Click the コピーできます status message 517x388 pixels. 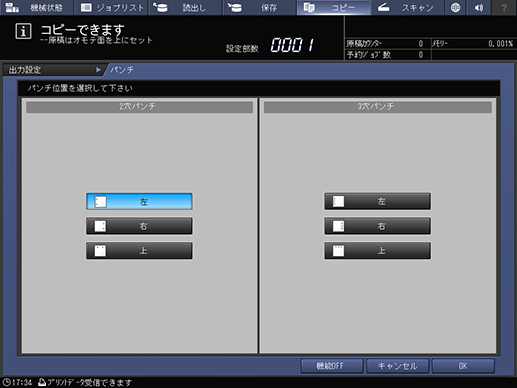click(83, 30)
